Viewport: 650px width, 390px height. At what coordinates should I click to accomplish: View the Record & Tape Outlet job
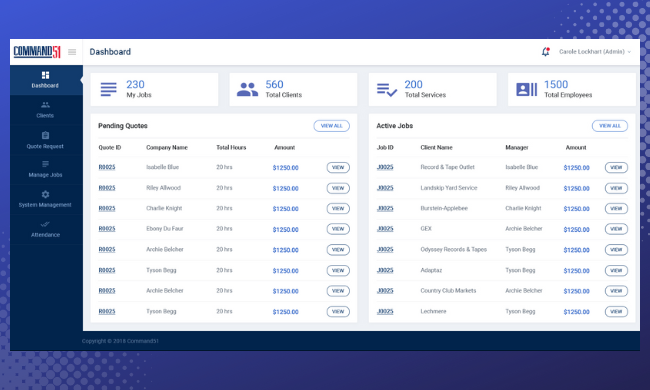coord(616,167)
